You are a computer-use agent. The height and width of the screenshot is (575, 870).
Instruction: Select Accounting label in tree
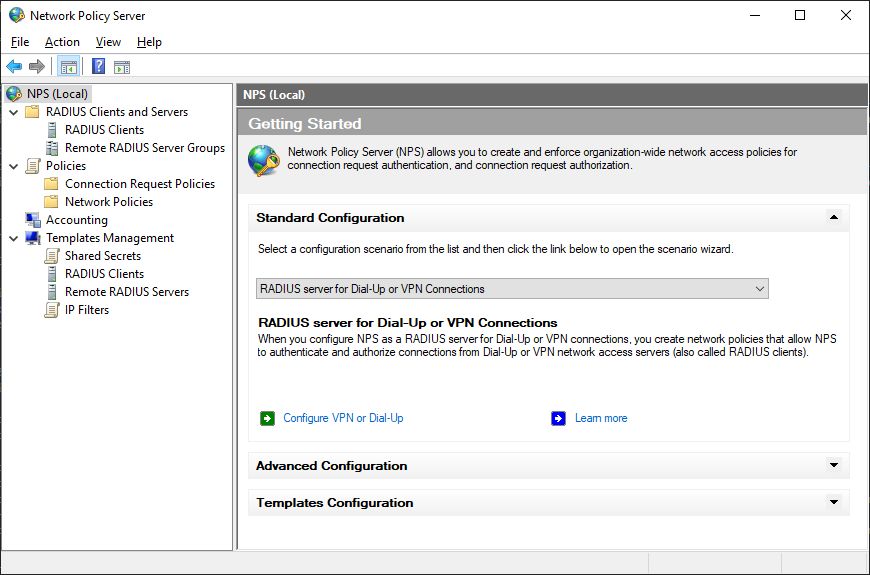click(x=77, y=220)
